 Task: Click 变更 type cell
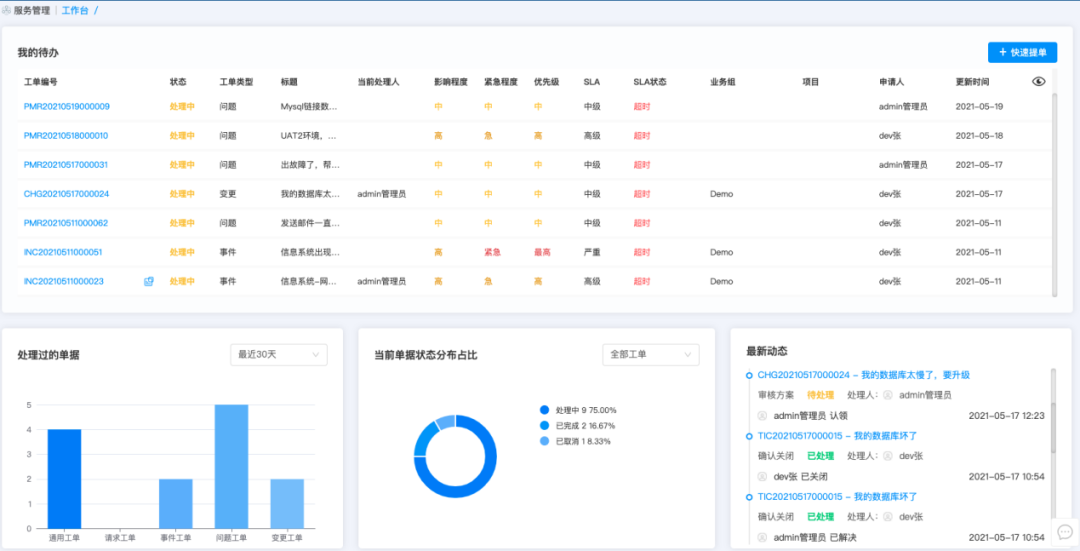[x=227, y=194]
